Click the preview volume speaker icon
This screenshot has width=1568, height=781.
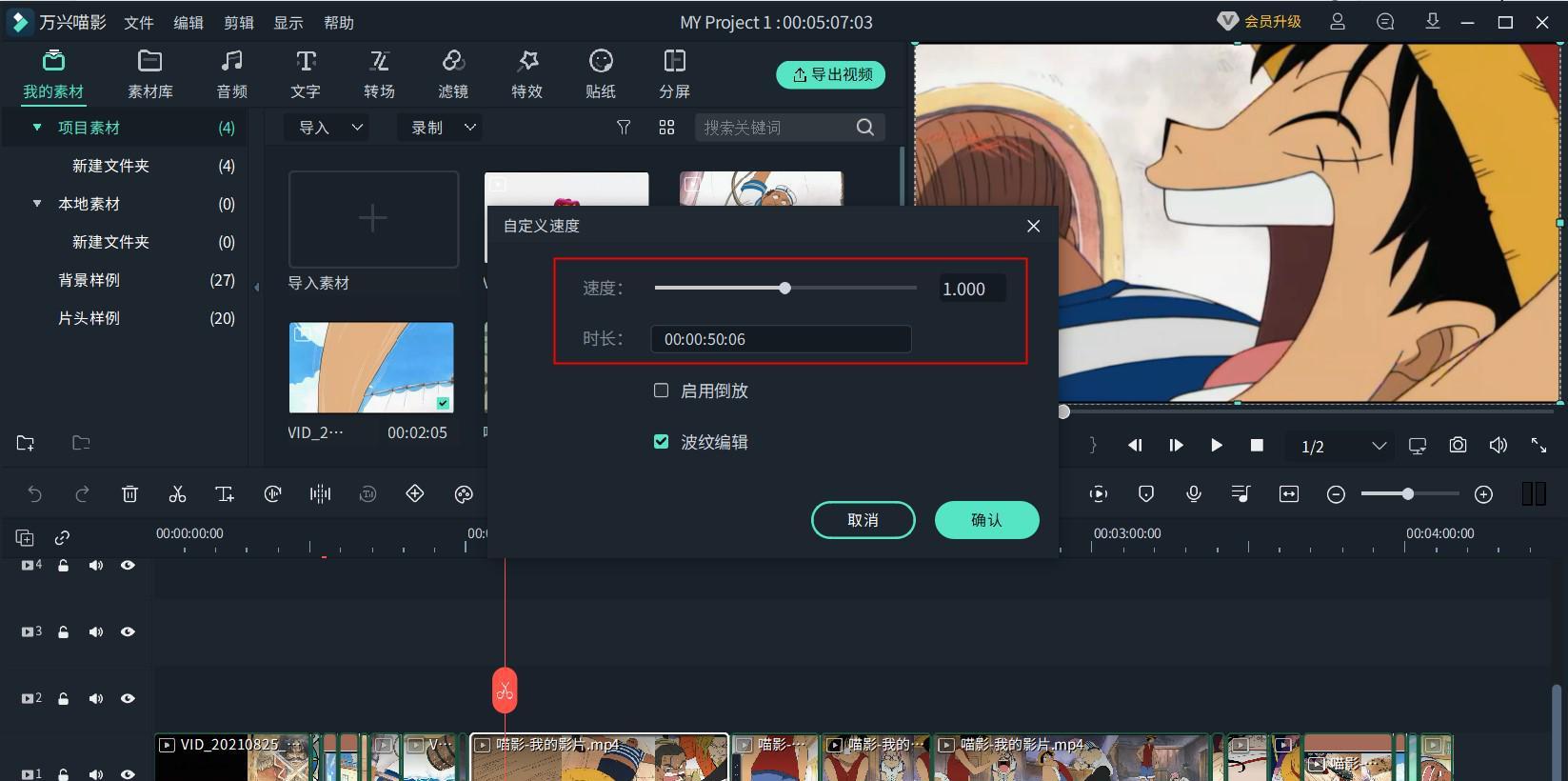(1499, 446)
